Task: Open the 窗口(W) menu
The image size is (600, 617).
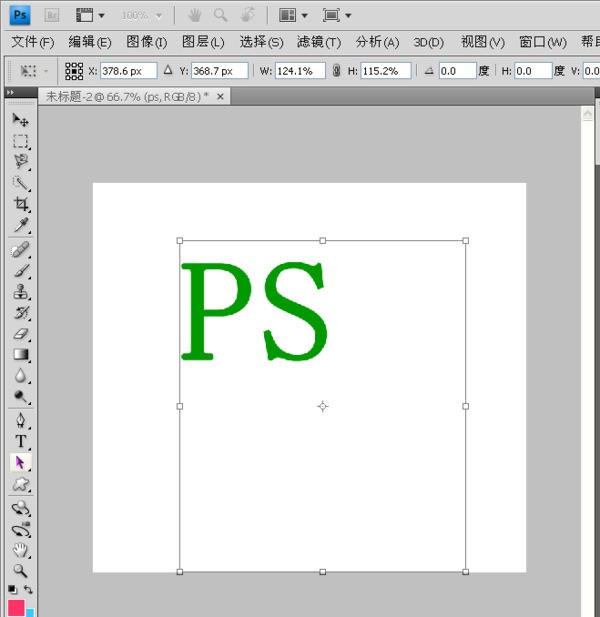Action: (x=543, y=42)
